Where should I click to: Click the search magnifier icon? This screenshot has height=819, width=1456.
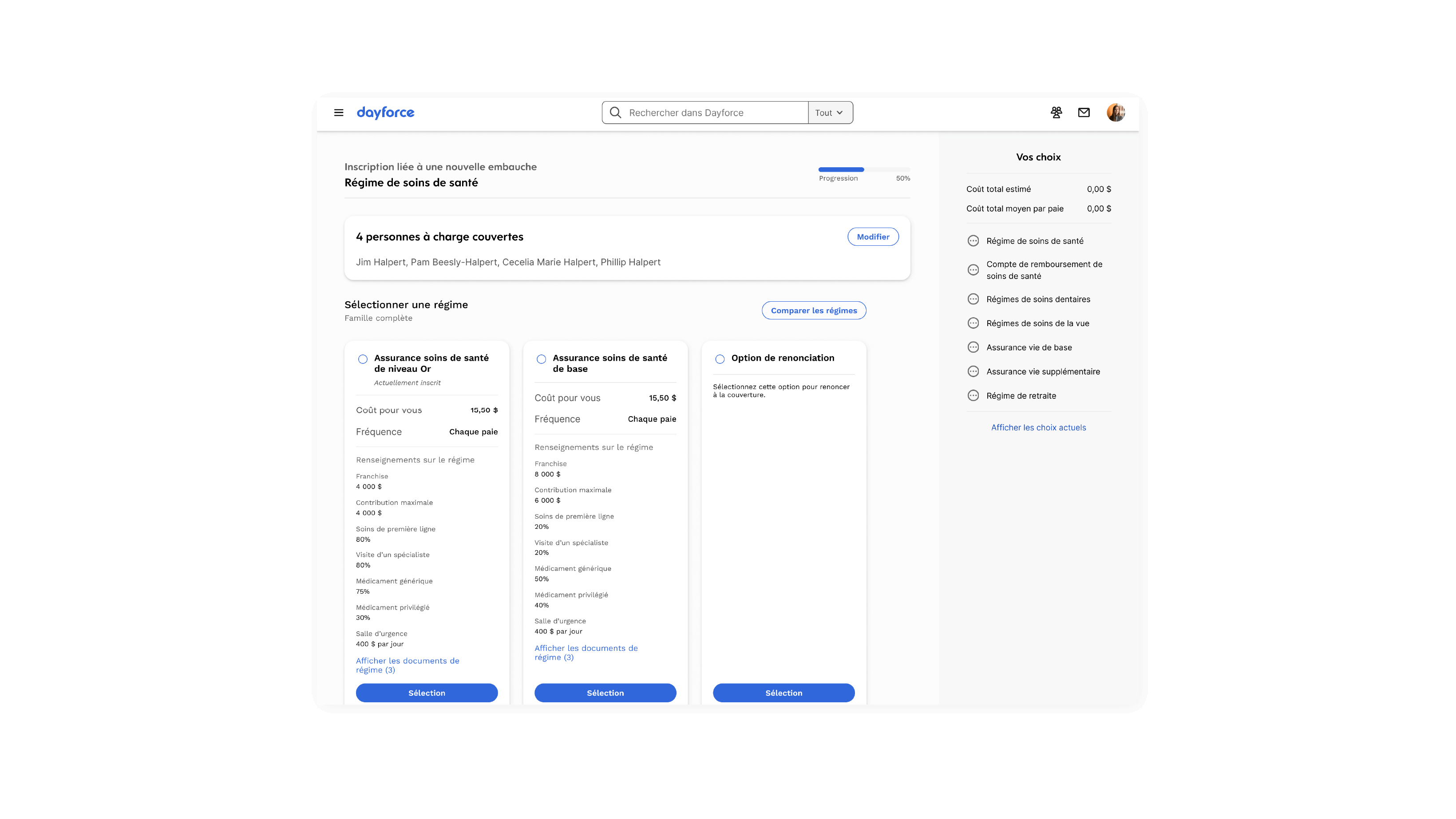pos(616,112)
